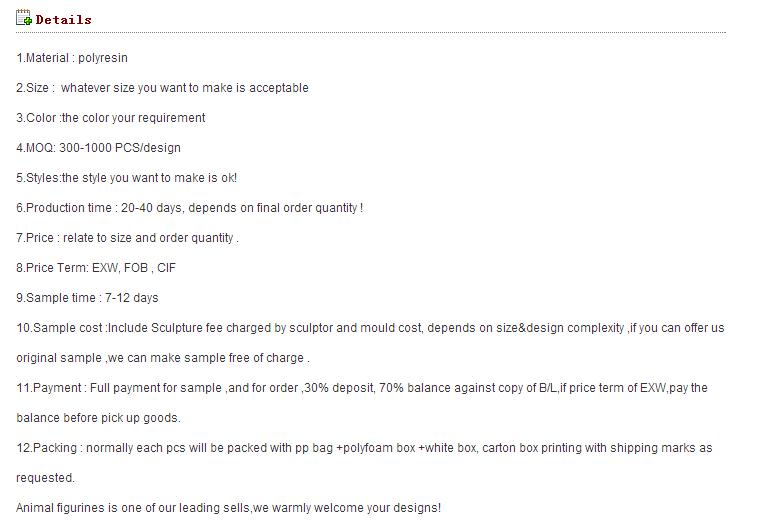This screenshot has height=531, width=757.
Task: Click the Price relate to size line
Action: tap(127, 238)
